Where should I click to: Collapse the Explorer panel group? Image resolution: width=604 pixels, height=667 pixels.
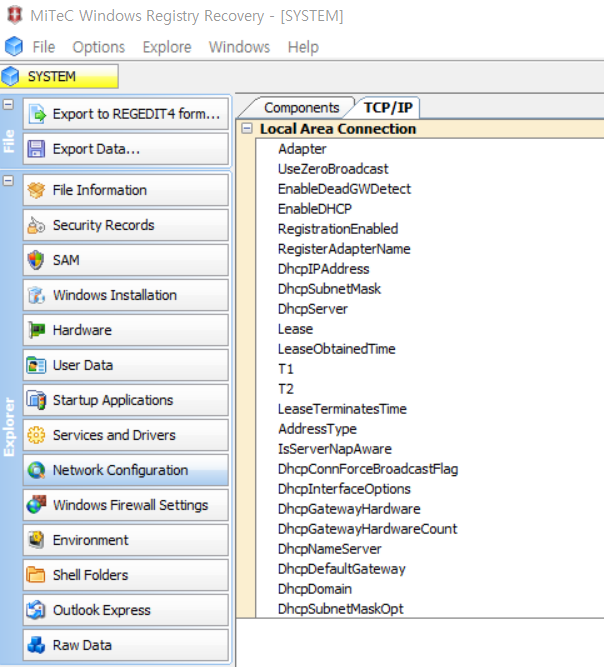pos(8,181)
